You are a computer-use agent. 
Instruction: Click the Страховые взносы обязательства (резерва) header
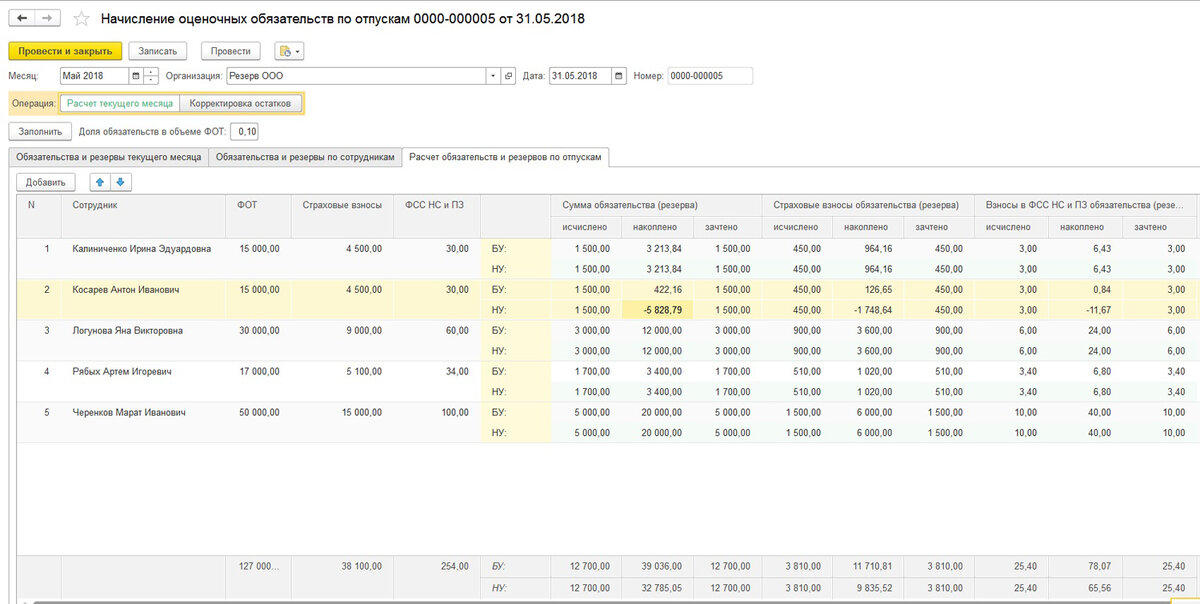(867, 205)
